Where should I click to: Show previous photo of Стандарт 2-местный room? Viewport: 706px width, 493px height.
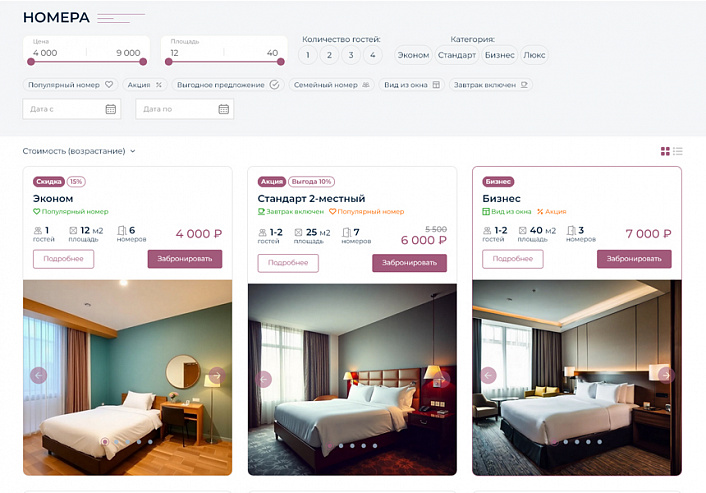pos(263,379)
